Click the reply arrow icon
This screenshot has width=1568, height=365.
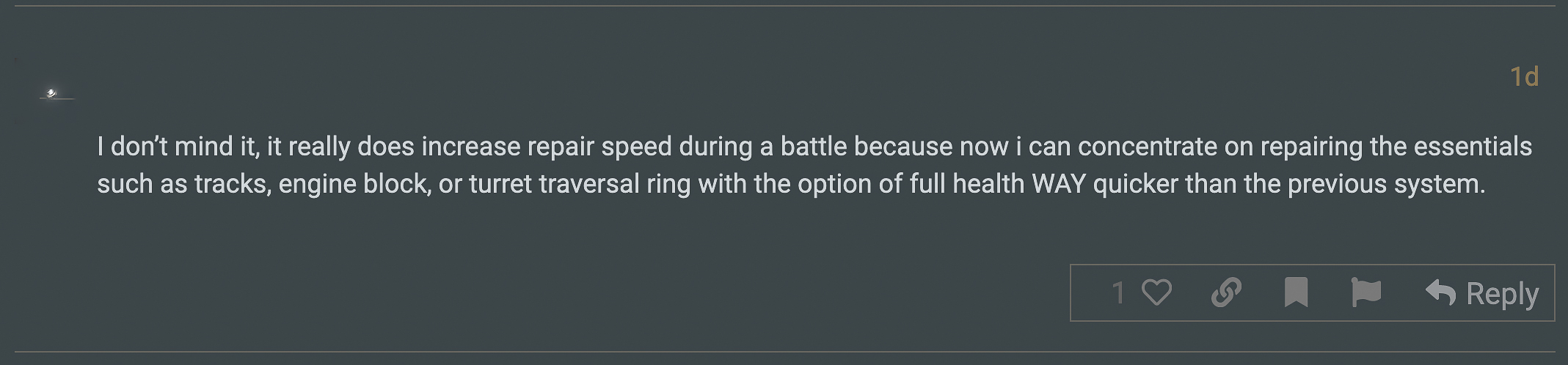pos(1440,293)
